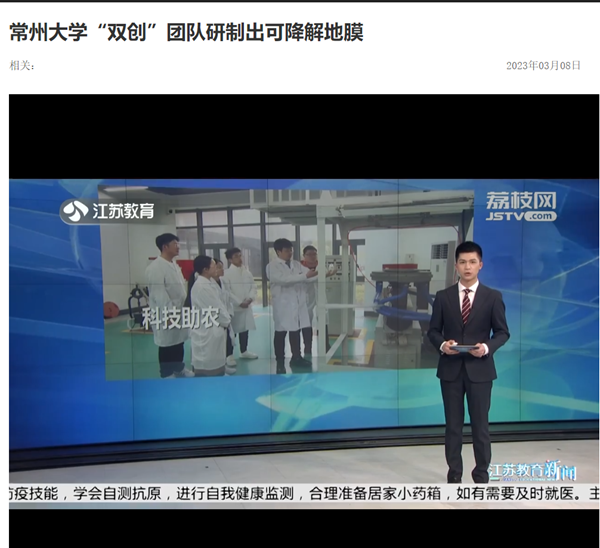Click the anchor's red striped tie
The image size is (600, 548).
(x=466, y=305)
